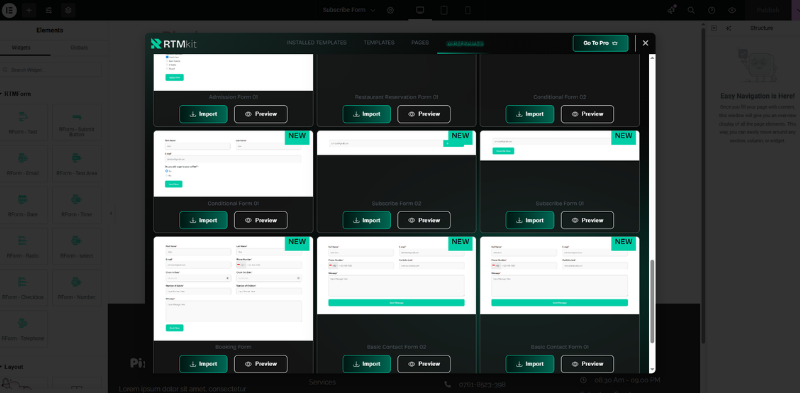Click the Conditional Form 01 thumbnail image

point(233,164)
